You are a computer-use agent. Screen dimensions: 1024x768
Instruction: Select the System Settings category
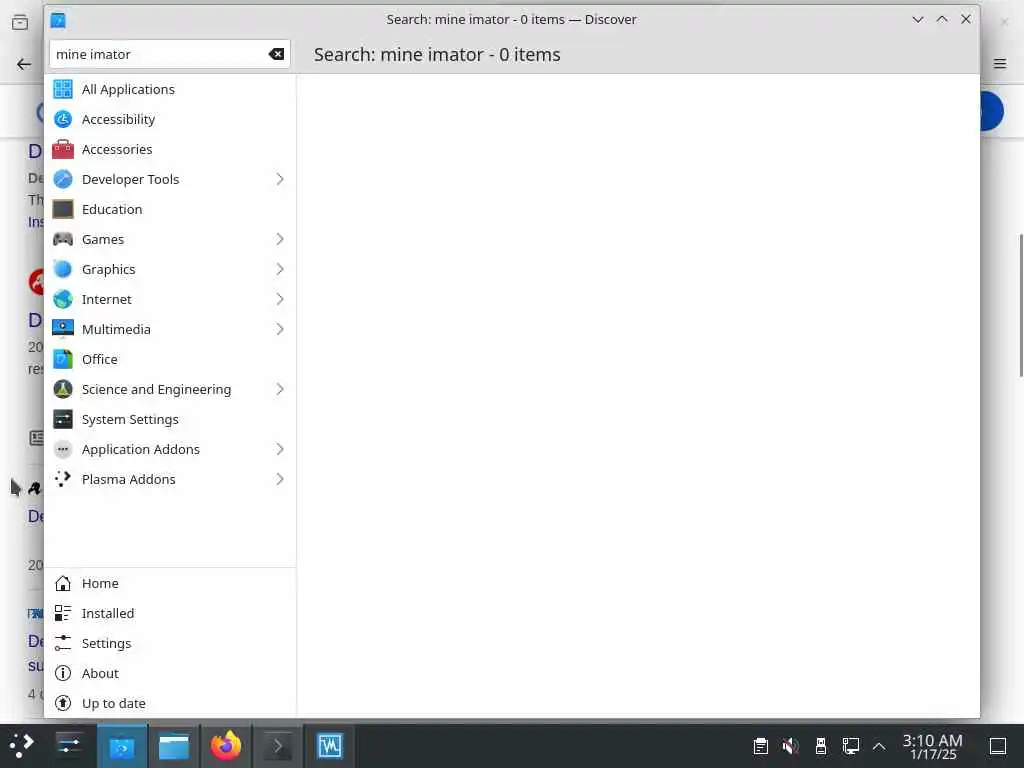click(170, 419)
